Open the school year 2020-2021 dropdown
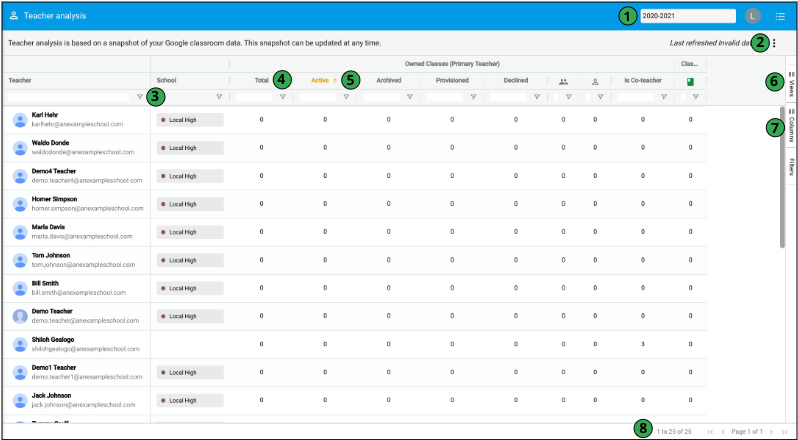 coord(687,16)
